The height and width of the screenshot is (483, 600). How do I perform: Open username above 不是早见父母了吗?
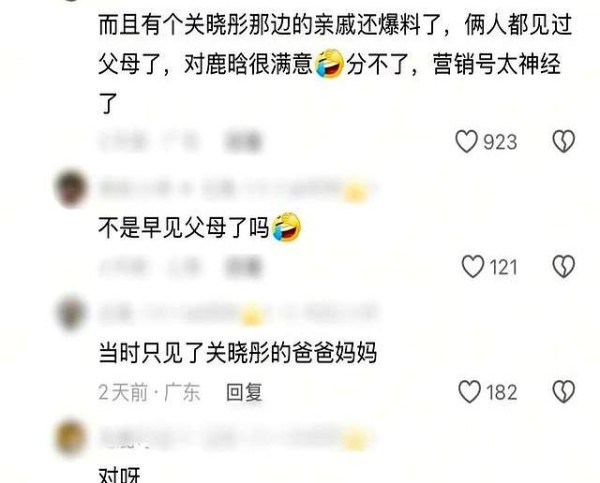(234, 189)
